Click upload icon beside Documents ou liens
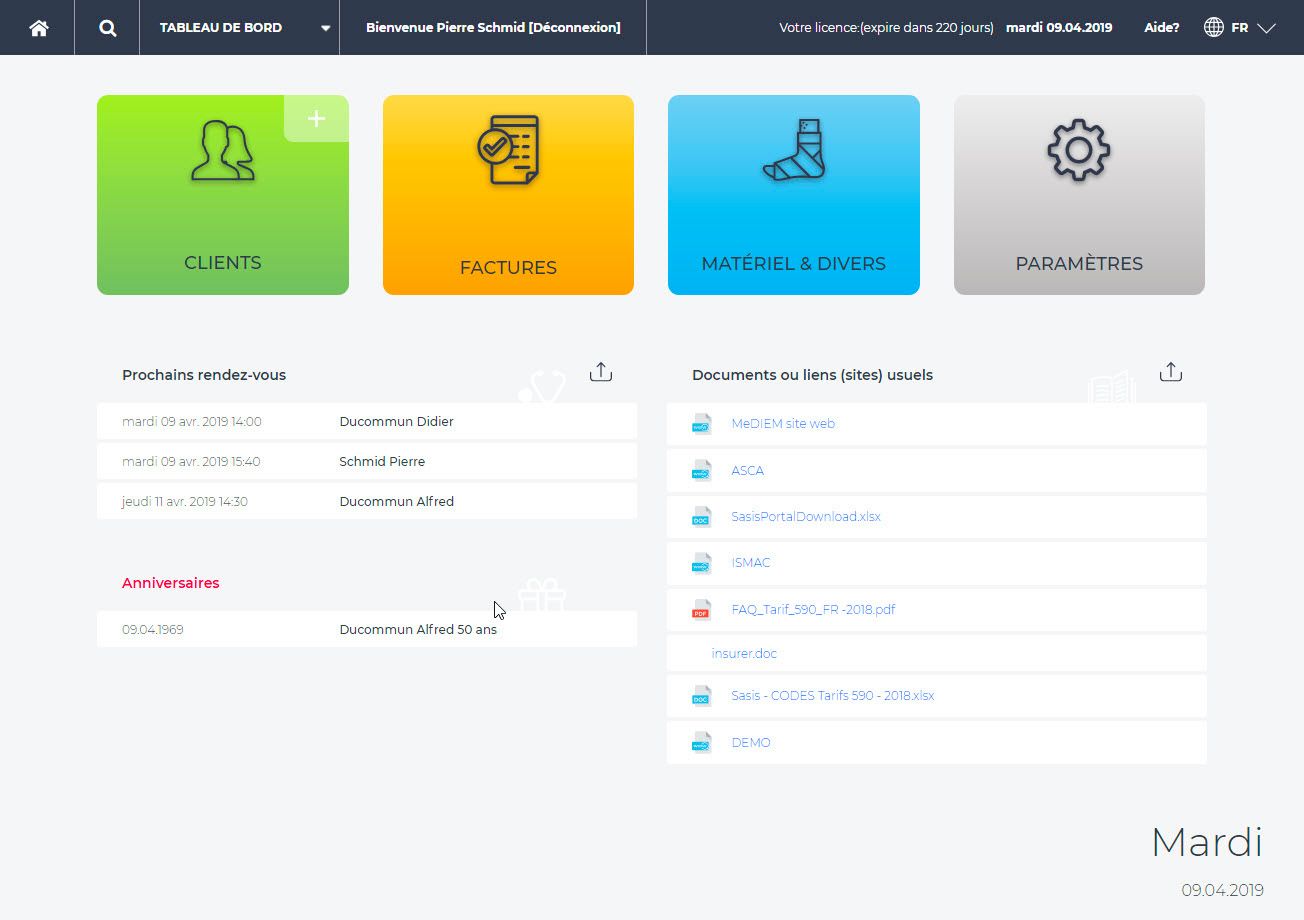 tap(1170, 373)
